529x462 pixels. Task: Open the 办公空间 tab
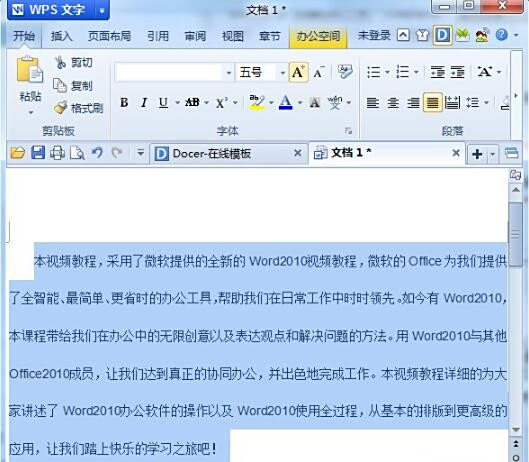point(318,36)
